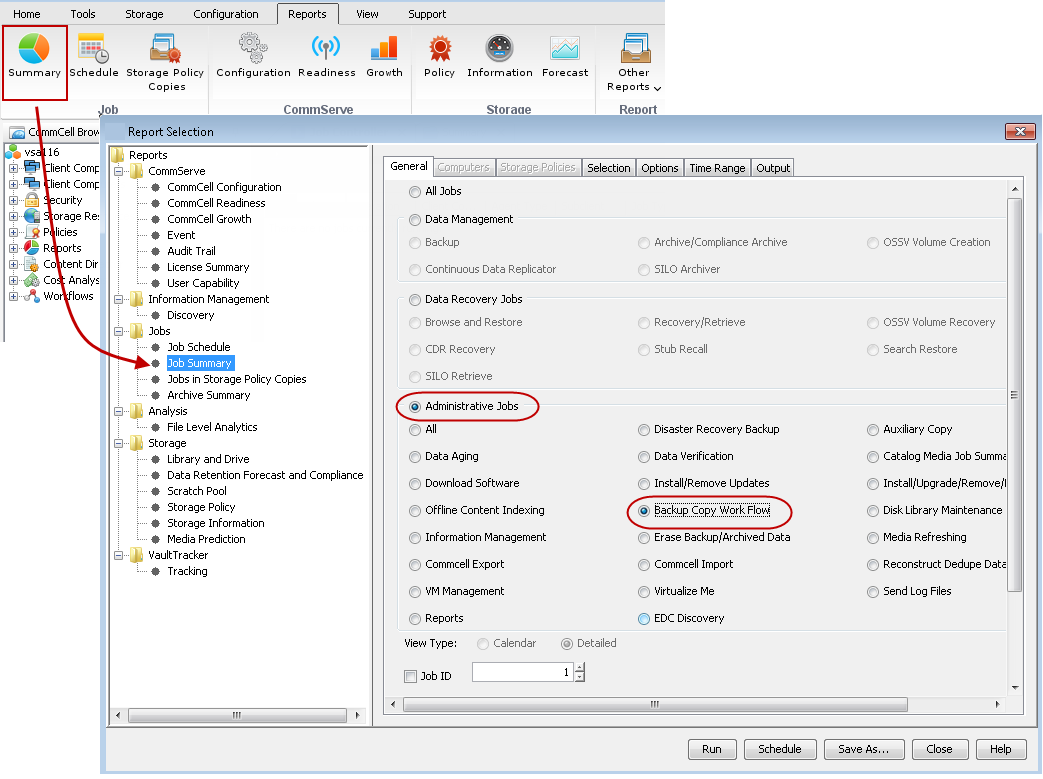The image size is (1043, 779).
Task: Select the Data Management radio button
Action: 415,220
